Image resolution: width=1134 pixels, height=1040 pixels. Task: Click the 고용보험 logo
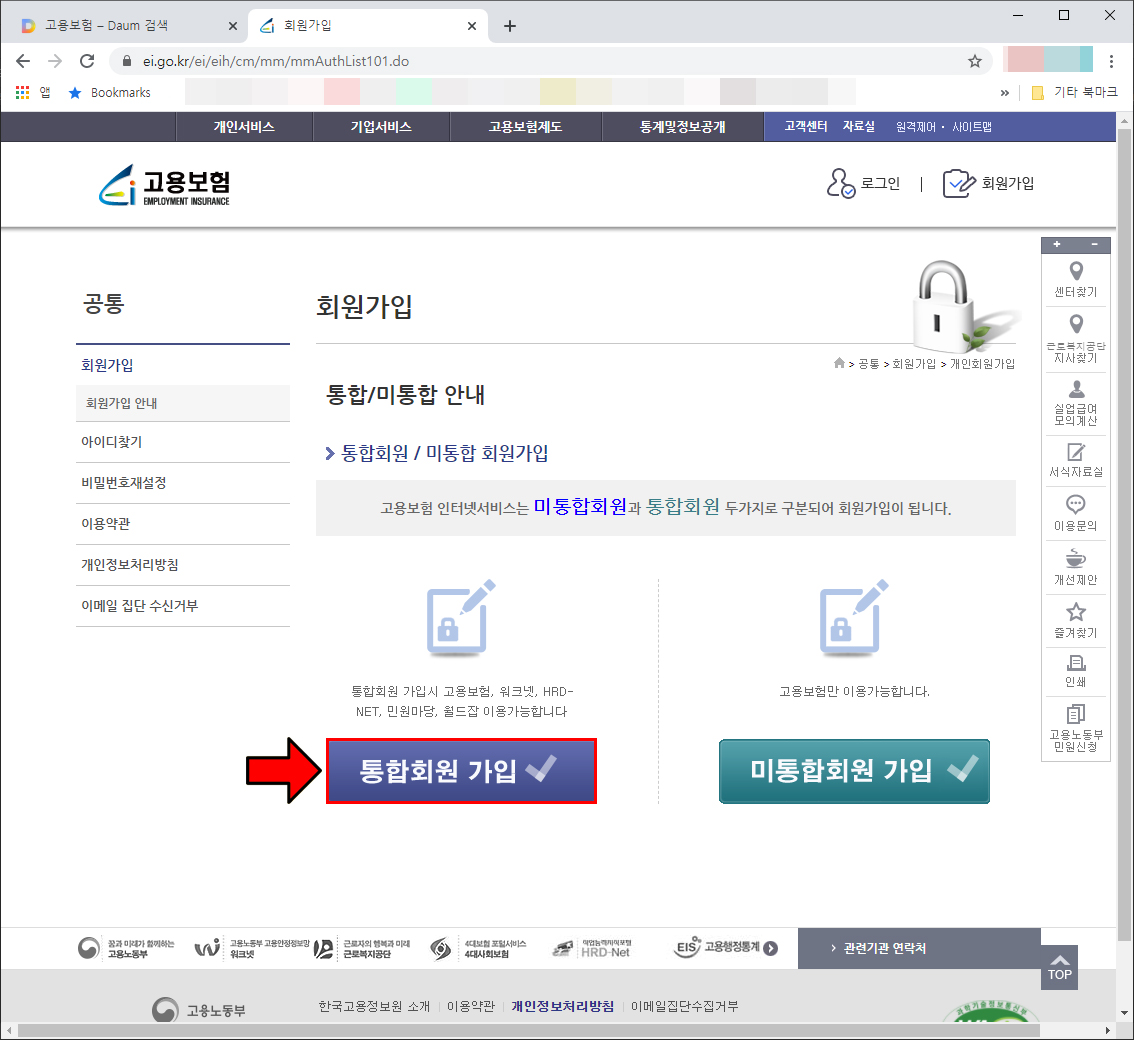point(164,185)
